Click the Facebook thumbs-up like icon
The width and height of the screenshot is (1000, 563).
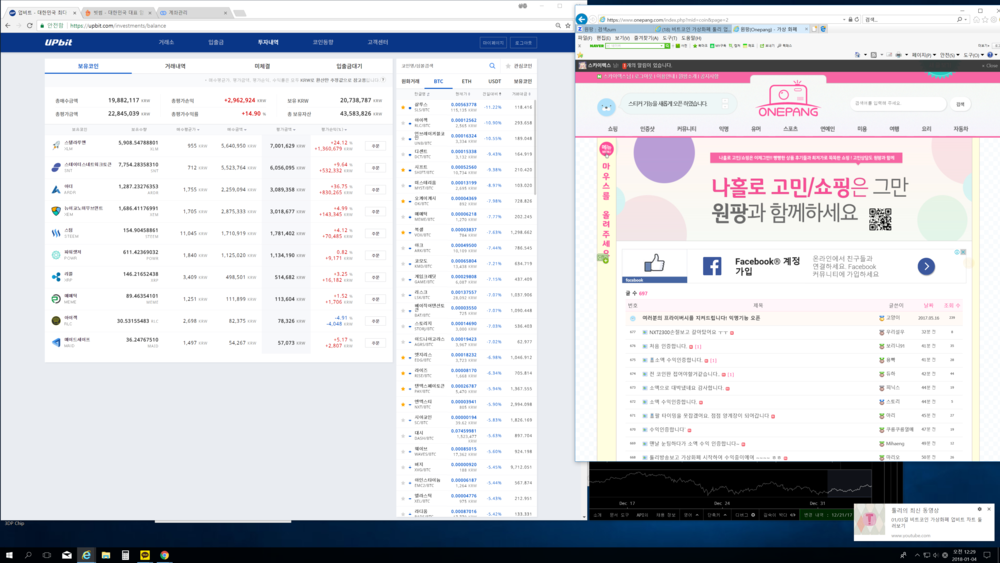pos(655,263)
